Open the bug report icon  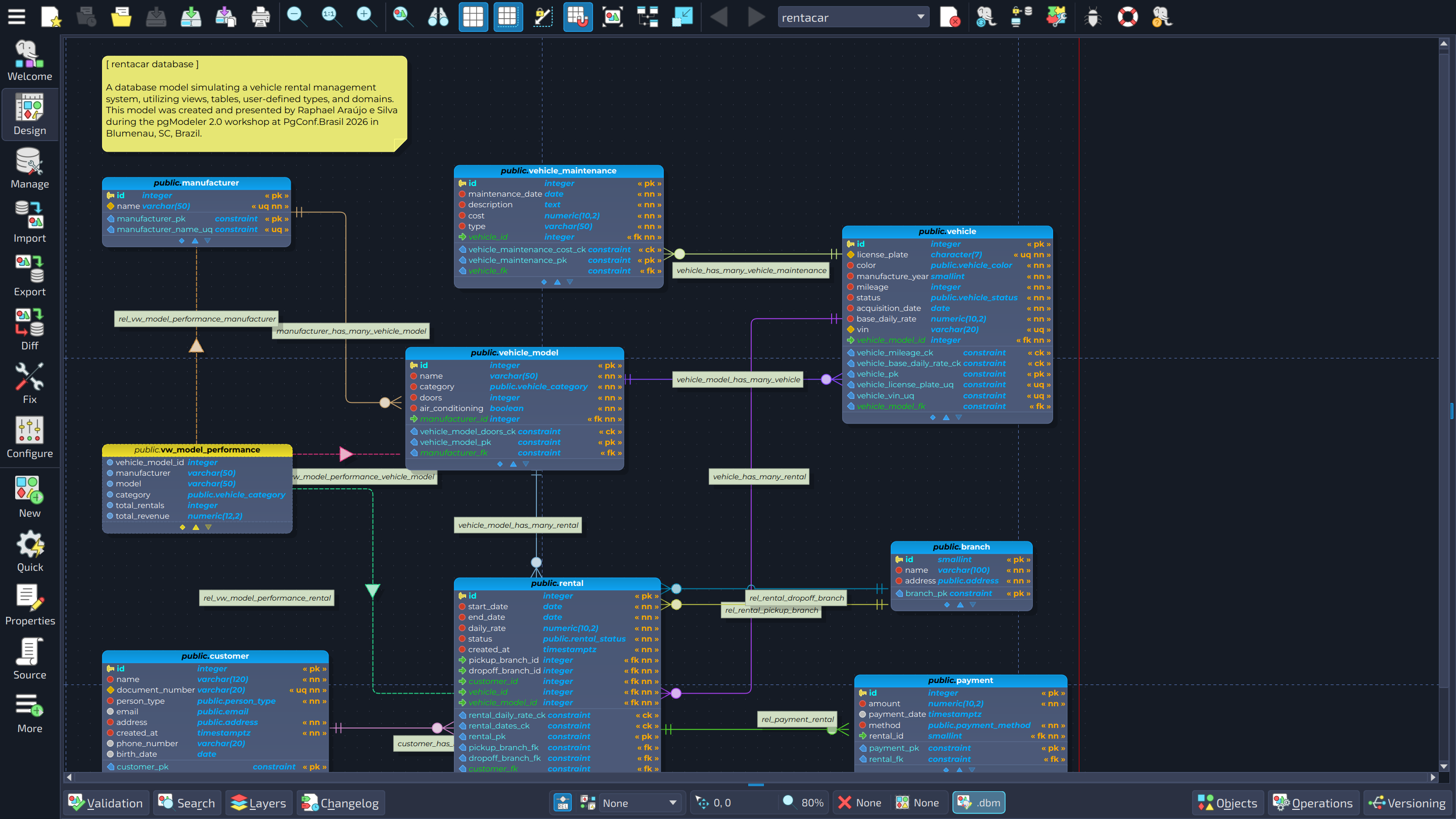[x=1093, y=17]
